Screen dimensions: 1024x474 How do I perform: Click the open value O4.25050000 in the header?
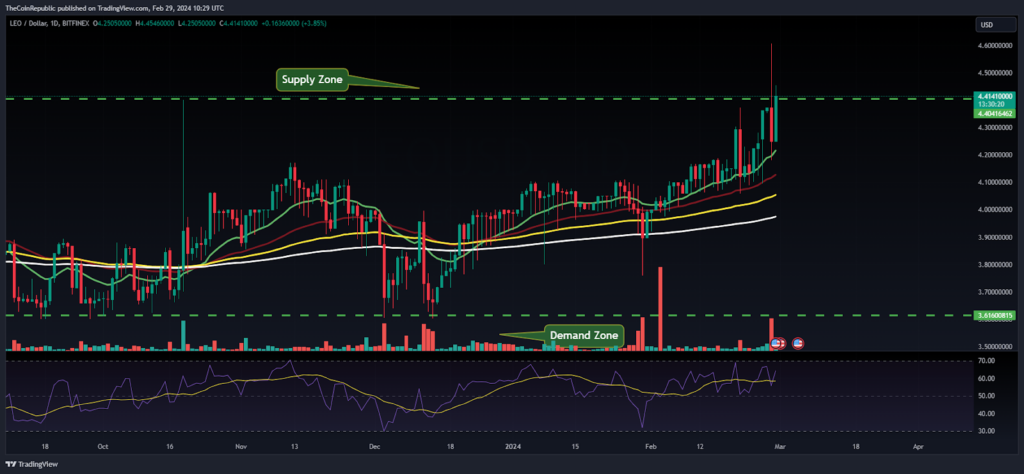click(114, 23)
